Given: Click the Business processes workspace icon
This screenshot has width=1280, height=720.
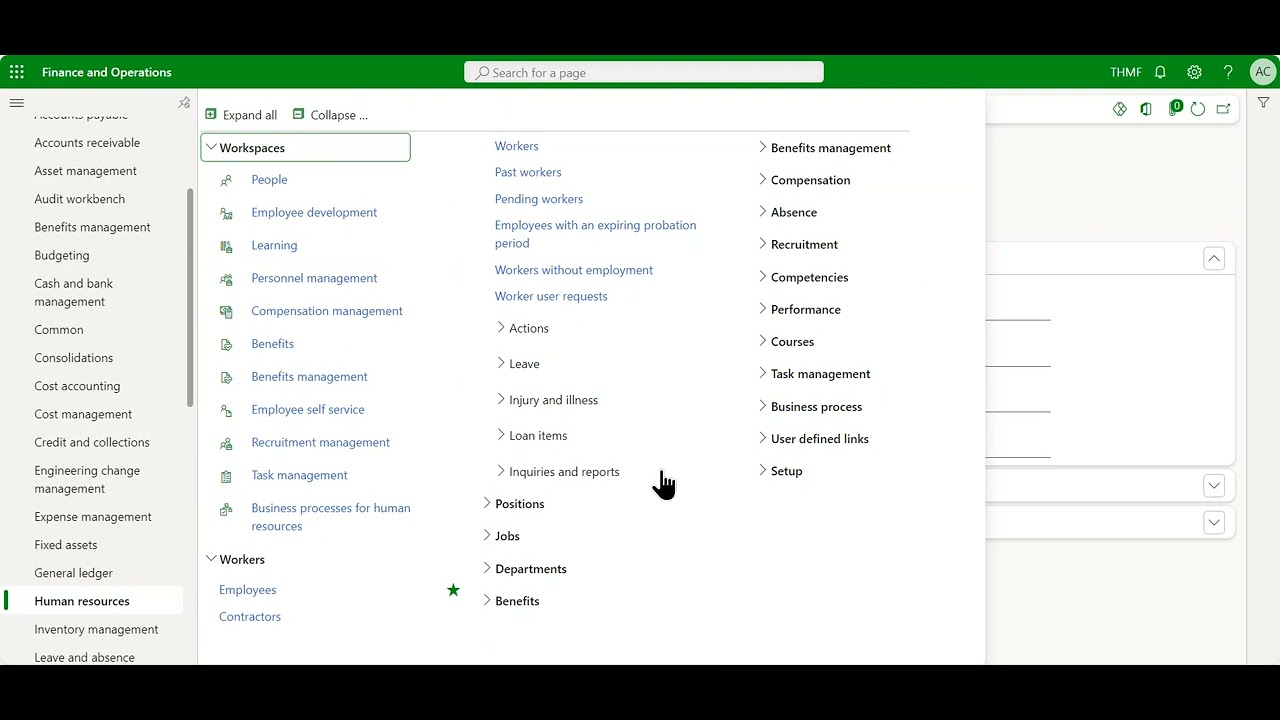Looking at the screenshot, I should pos(226,509).
